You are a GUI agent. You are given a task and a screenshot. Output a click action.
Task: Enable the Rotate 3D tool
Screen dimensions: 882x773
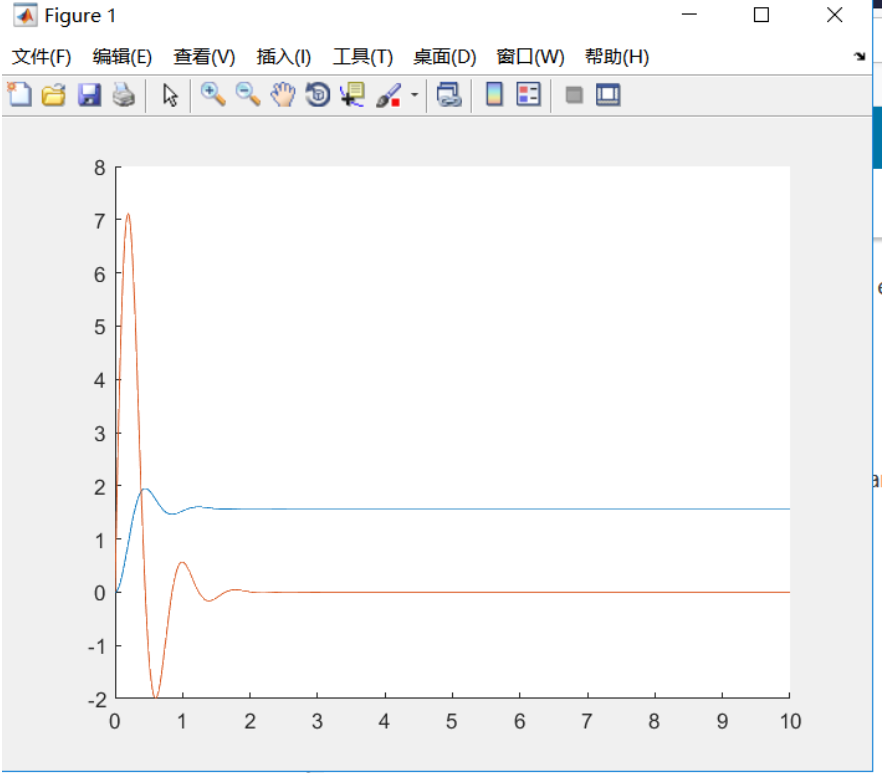[317, 95]
